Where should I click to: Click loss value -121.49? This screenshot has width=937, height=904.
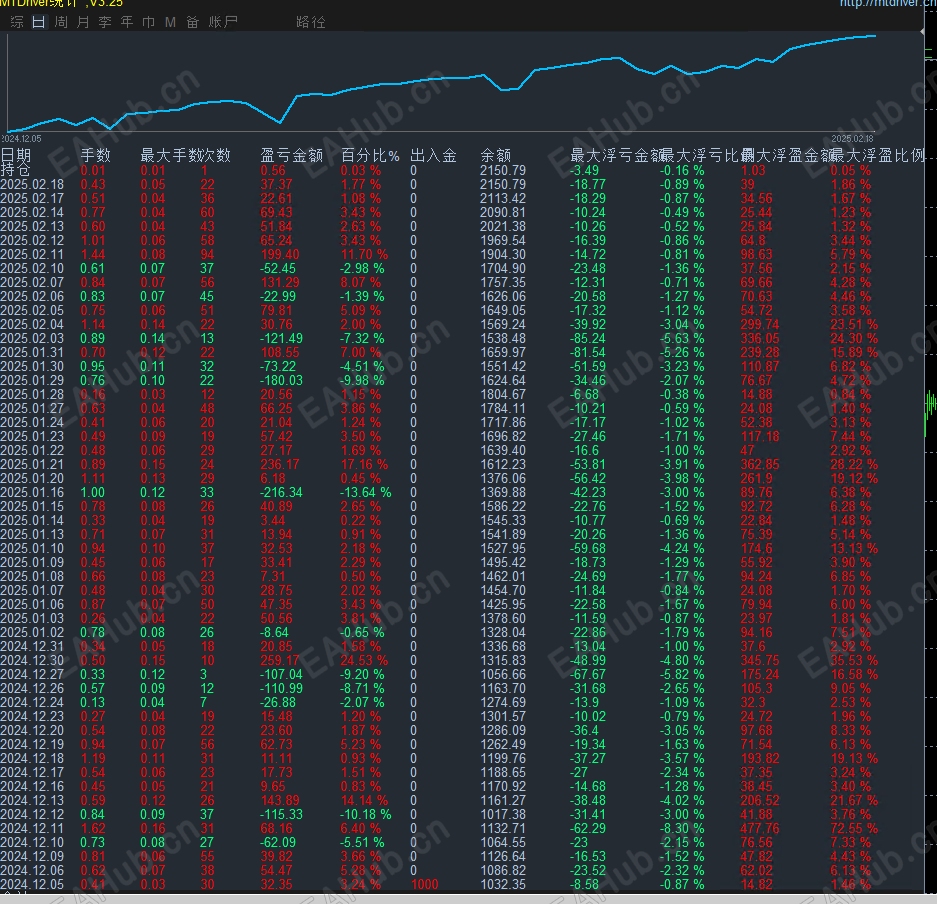click(281, 339)
